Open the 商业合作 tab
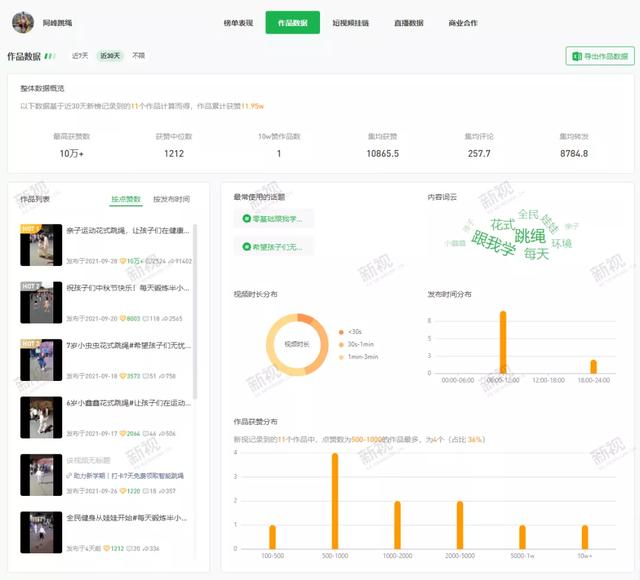The height and width of the screenshot is (580, 640). pyautogui.click(x=461, y=22)
